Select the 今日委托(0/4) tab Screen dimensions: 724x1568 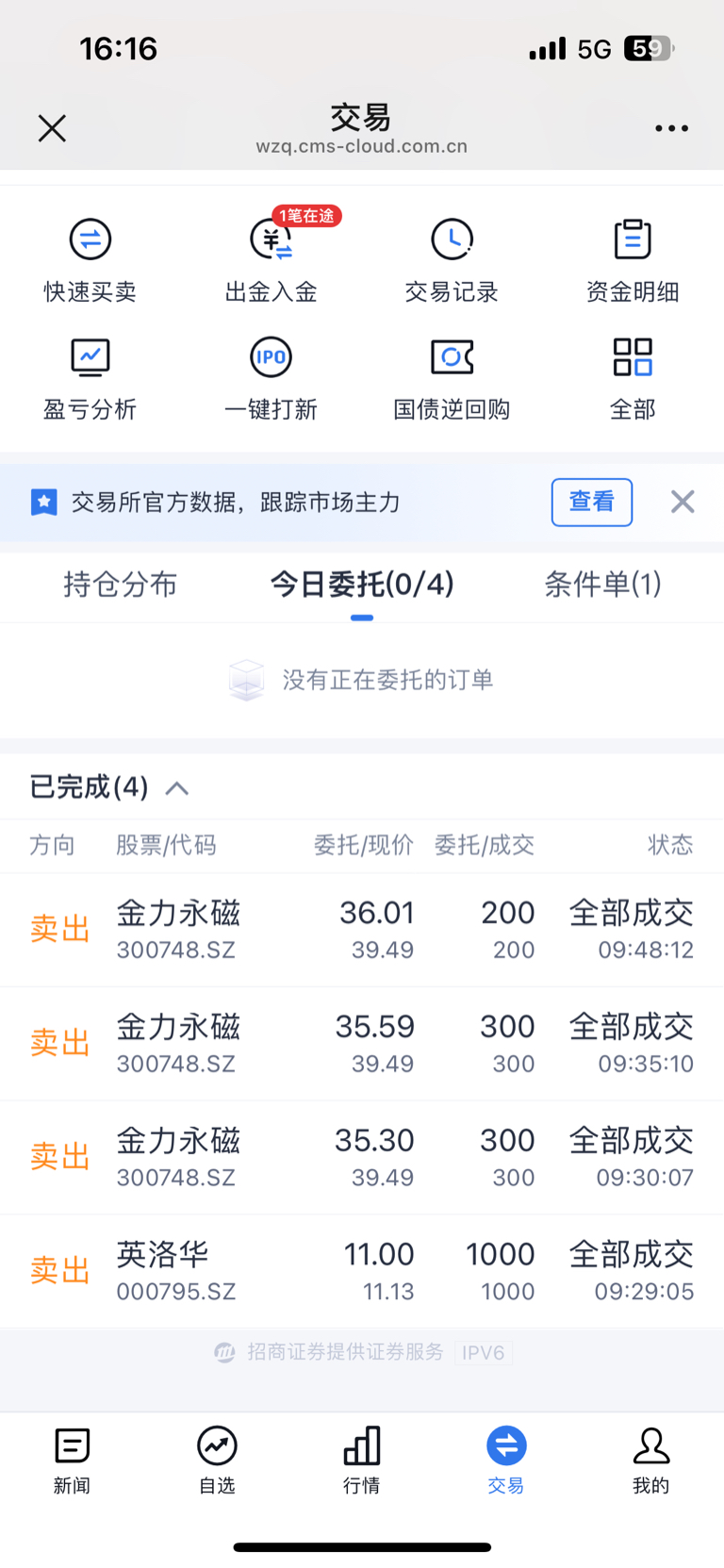tap(362, 585)
